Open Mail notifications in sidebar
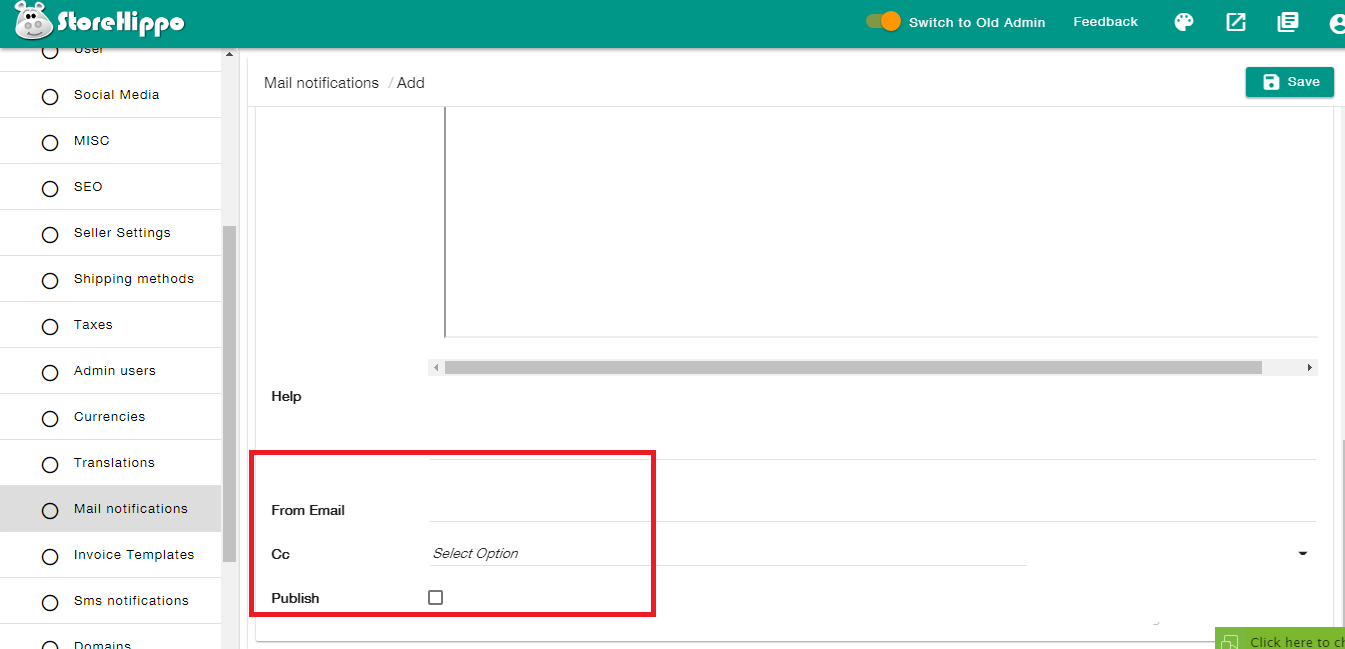 point(131,509)
